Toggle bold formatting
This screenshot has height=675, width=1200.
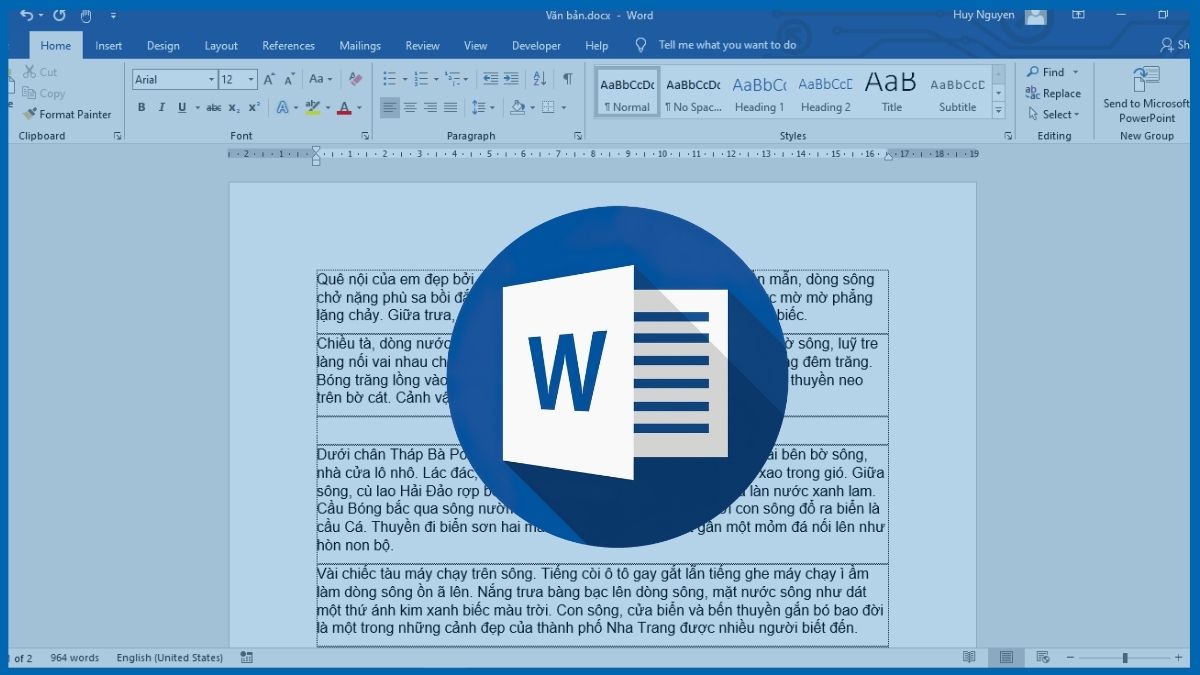tap(141, 108)
